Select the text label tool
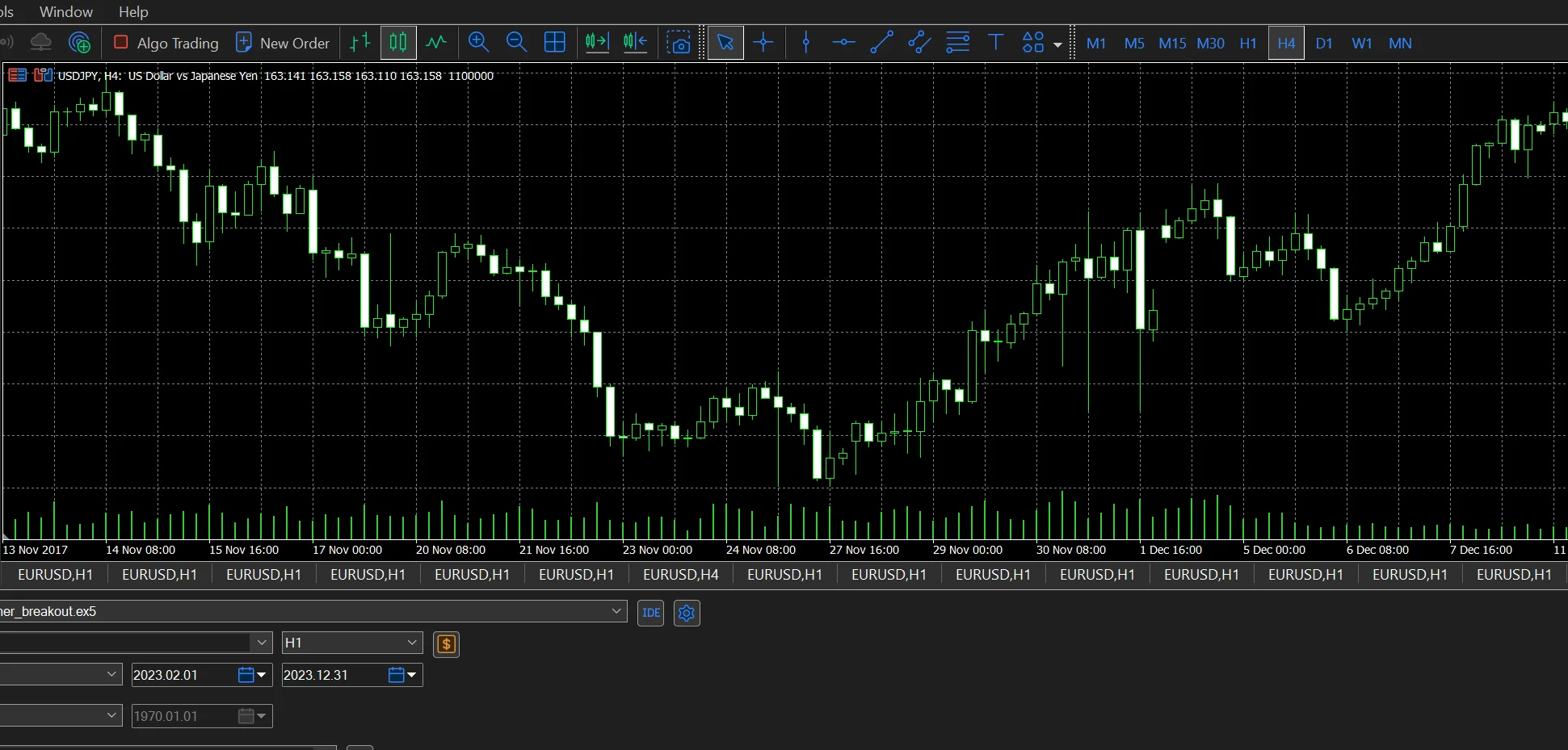 [x=995, y=43]
